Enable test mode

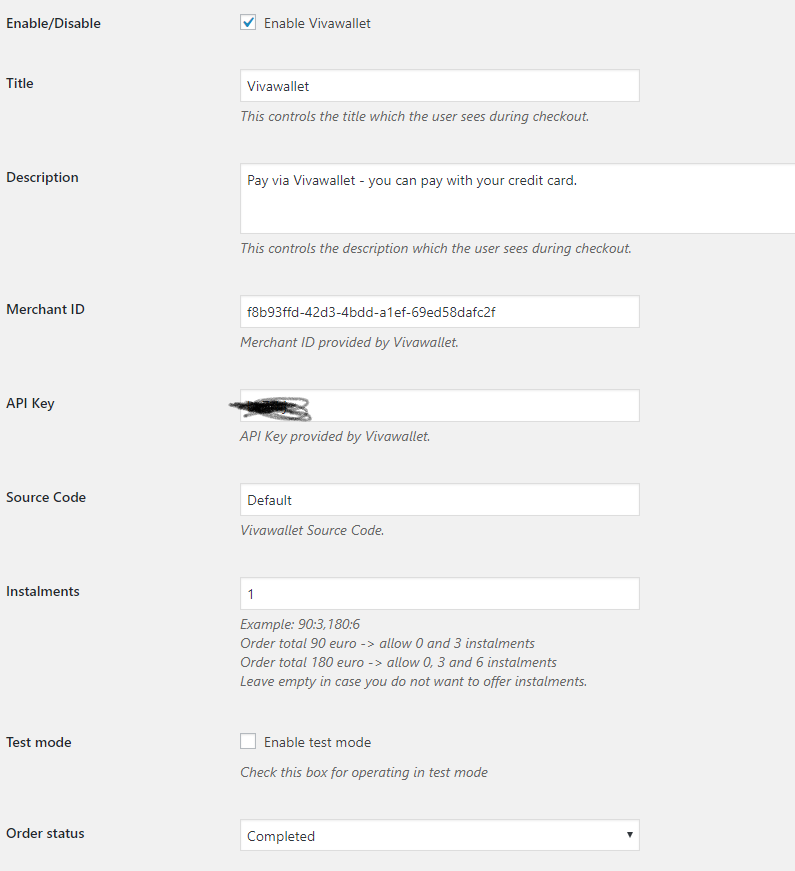pos(247,740)
